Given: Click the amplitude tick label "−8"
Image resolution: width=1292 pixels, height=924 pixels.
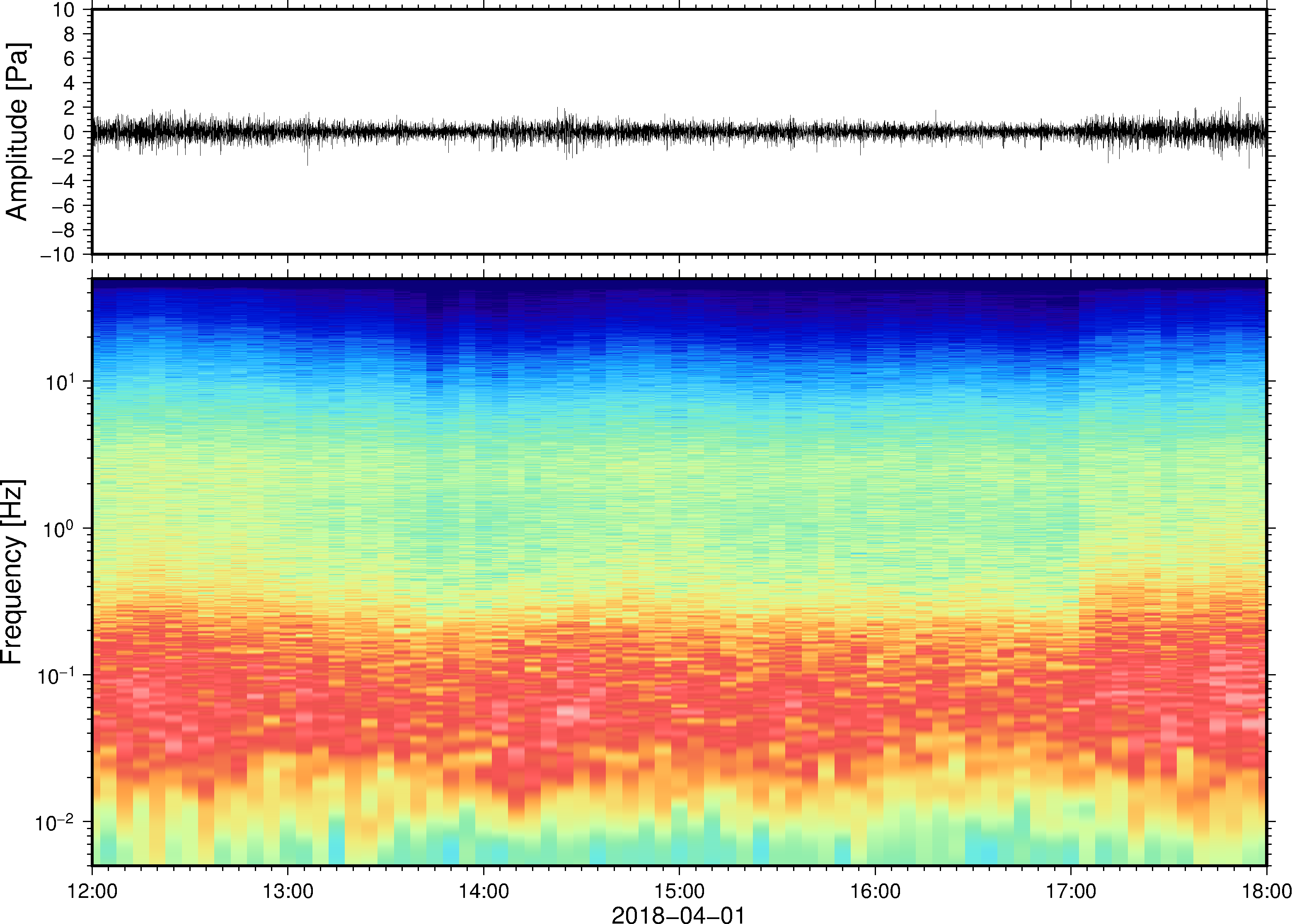Looking at the screenshot, I should pyautogui.click(x=63, y=230).
